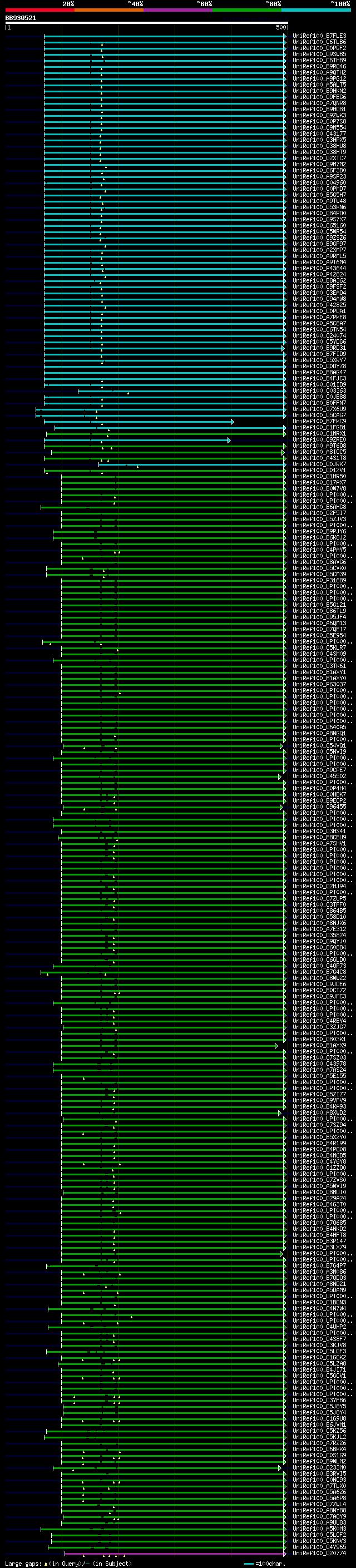
Task: Select the label UniRef100_A9QTH2
Action: [x=319, y=72]
